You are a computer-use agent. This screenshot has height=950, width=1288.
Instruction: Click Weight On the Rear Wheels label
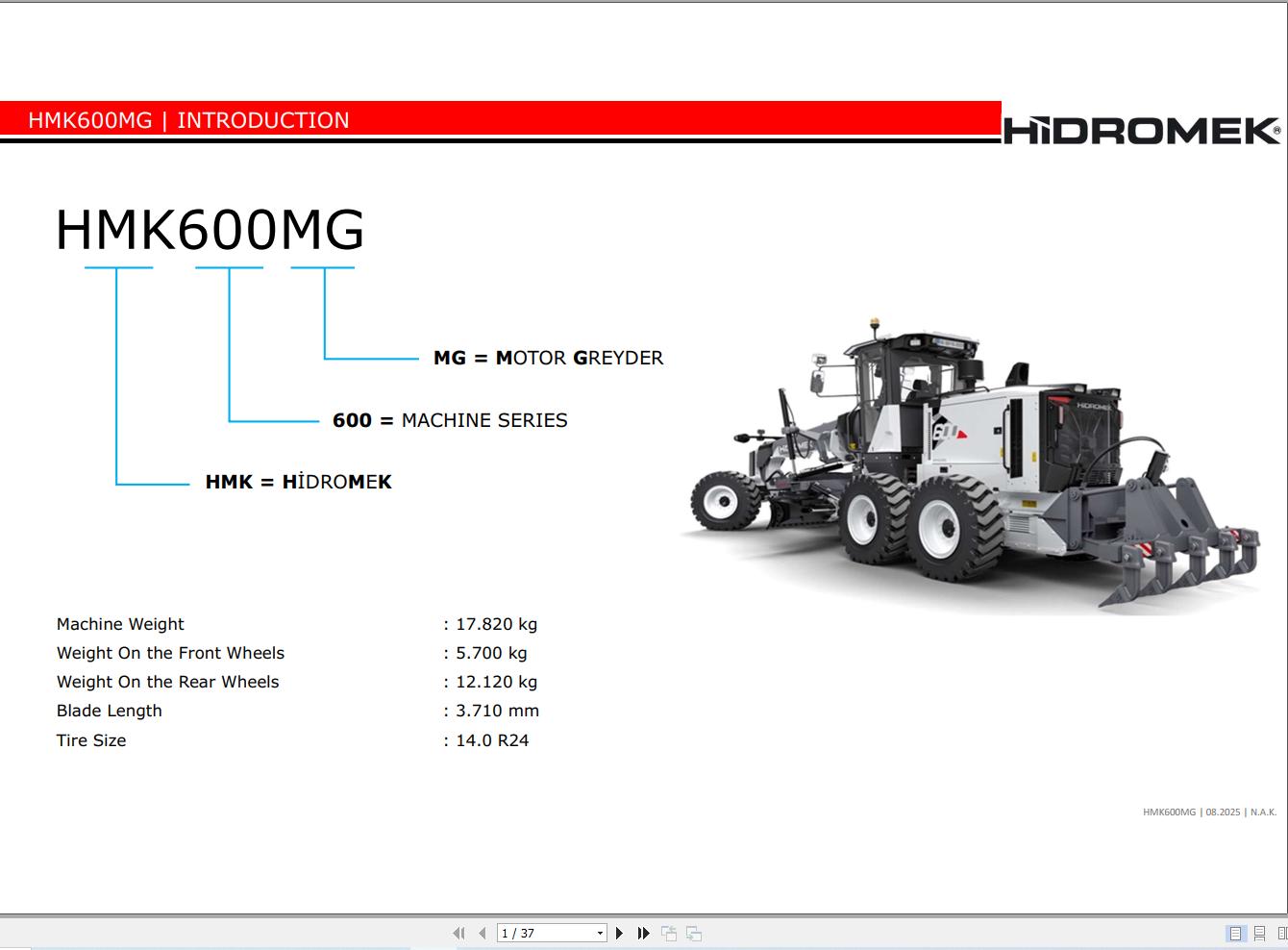[167, 682]
